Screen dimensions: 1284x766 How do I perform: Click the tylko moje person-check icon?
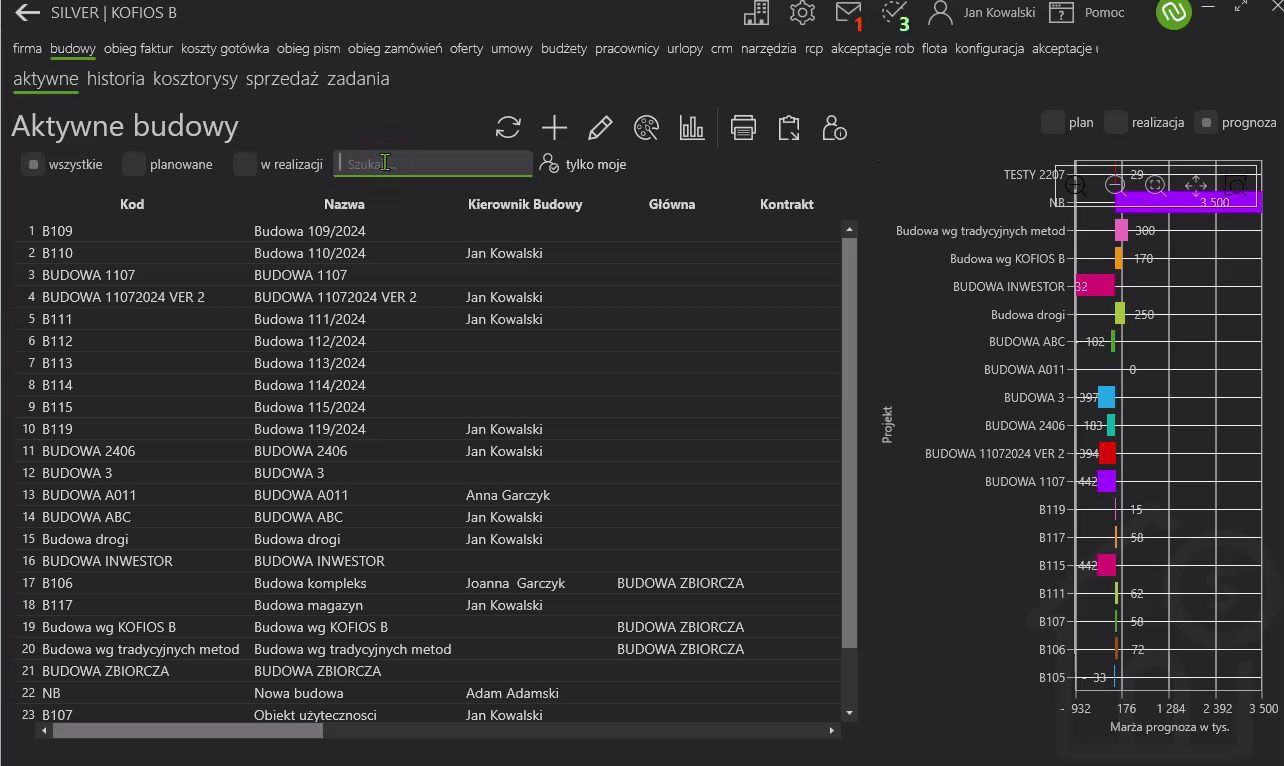548,164
